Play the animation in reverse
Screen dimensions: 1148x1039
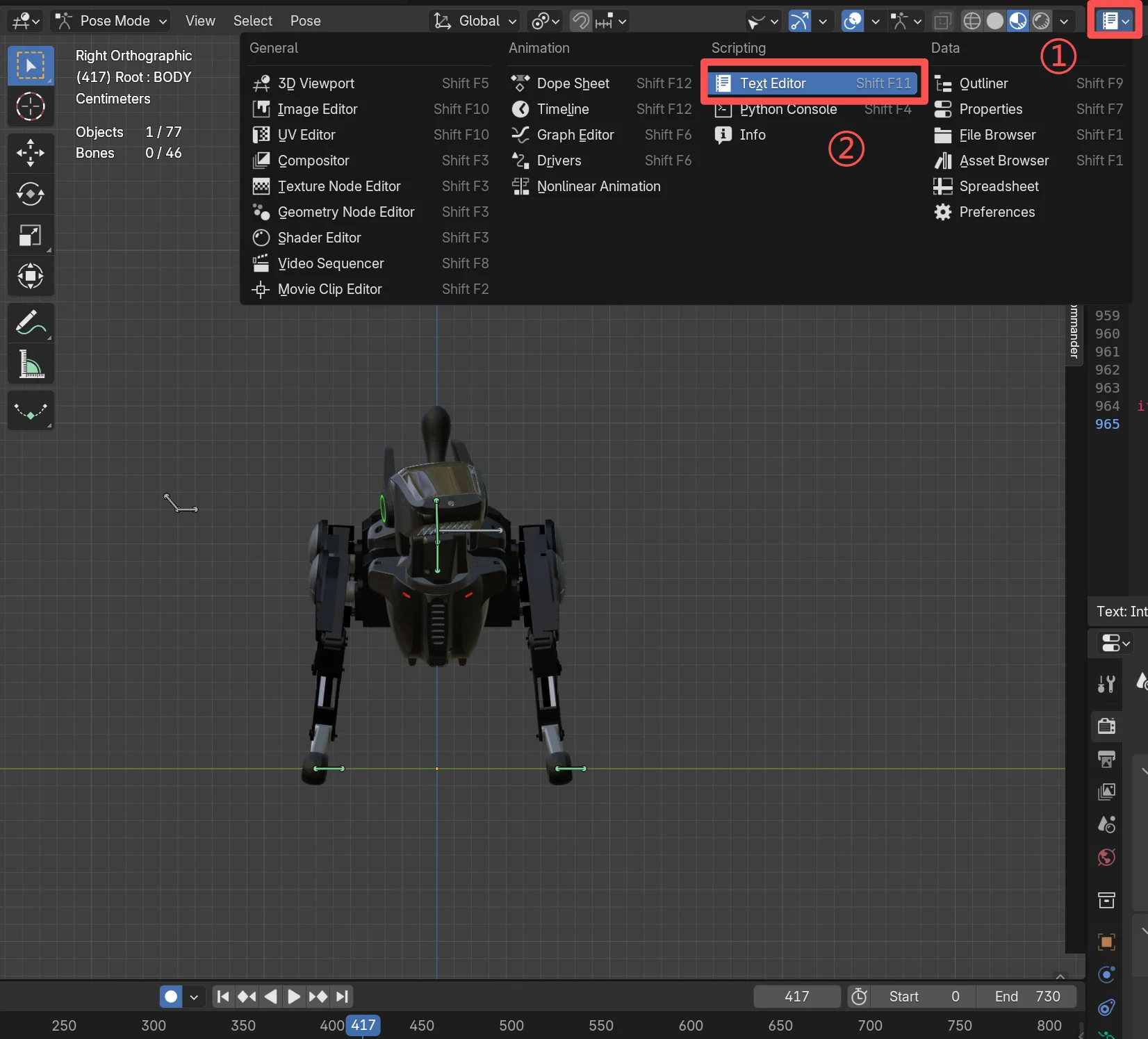pyautogui.click(x=270, y=997)
